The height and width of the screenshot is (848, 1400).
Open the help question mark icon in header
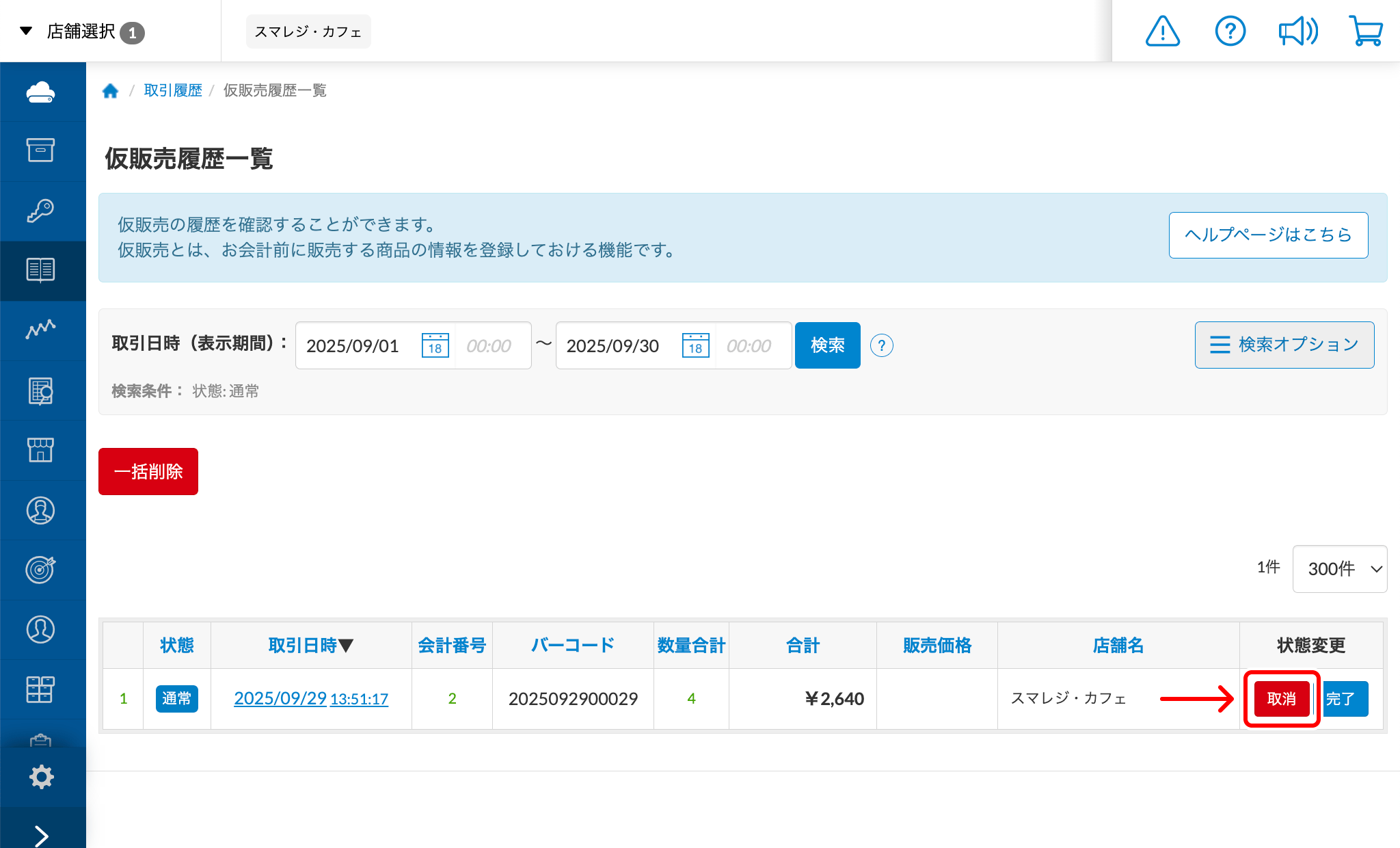tap(1230, 31)
